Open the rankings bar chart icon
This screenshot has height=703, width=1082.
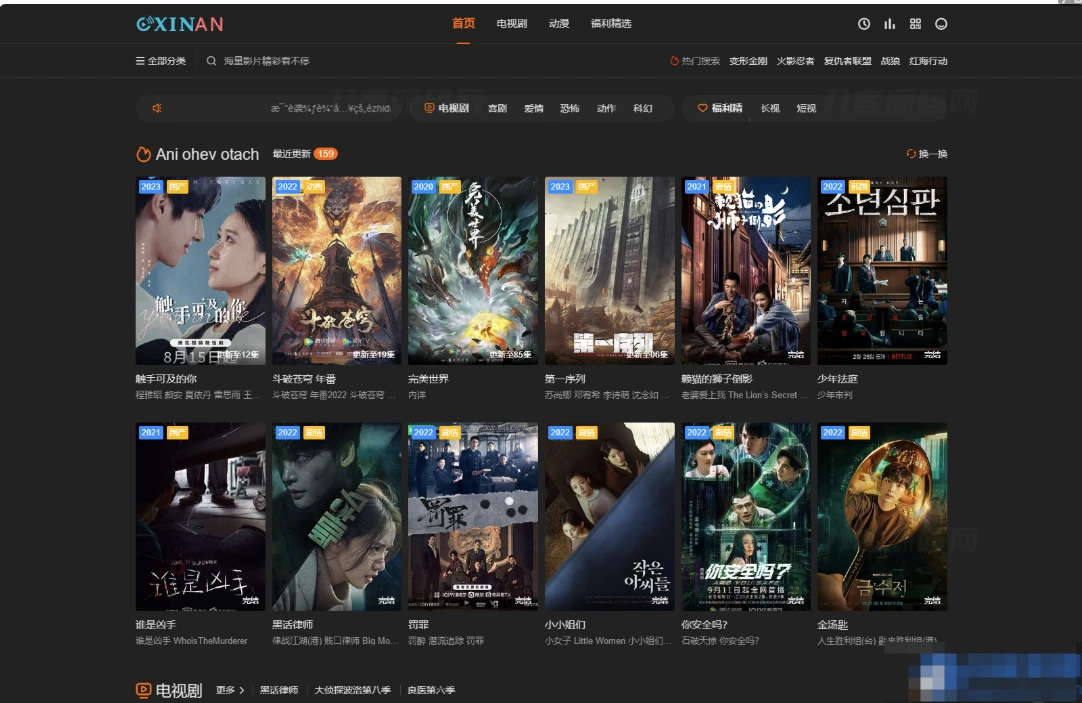(889, 24)
